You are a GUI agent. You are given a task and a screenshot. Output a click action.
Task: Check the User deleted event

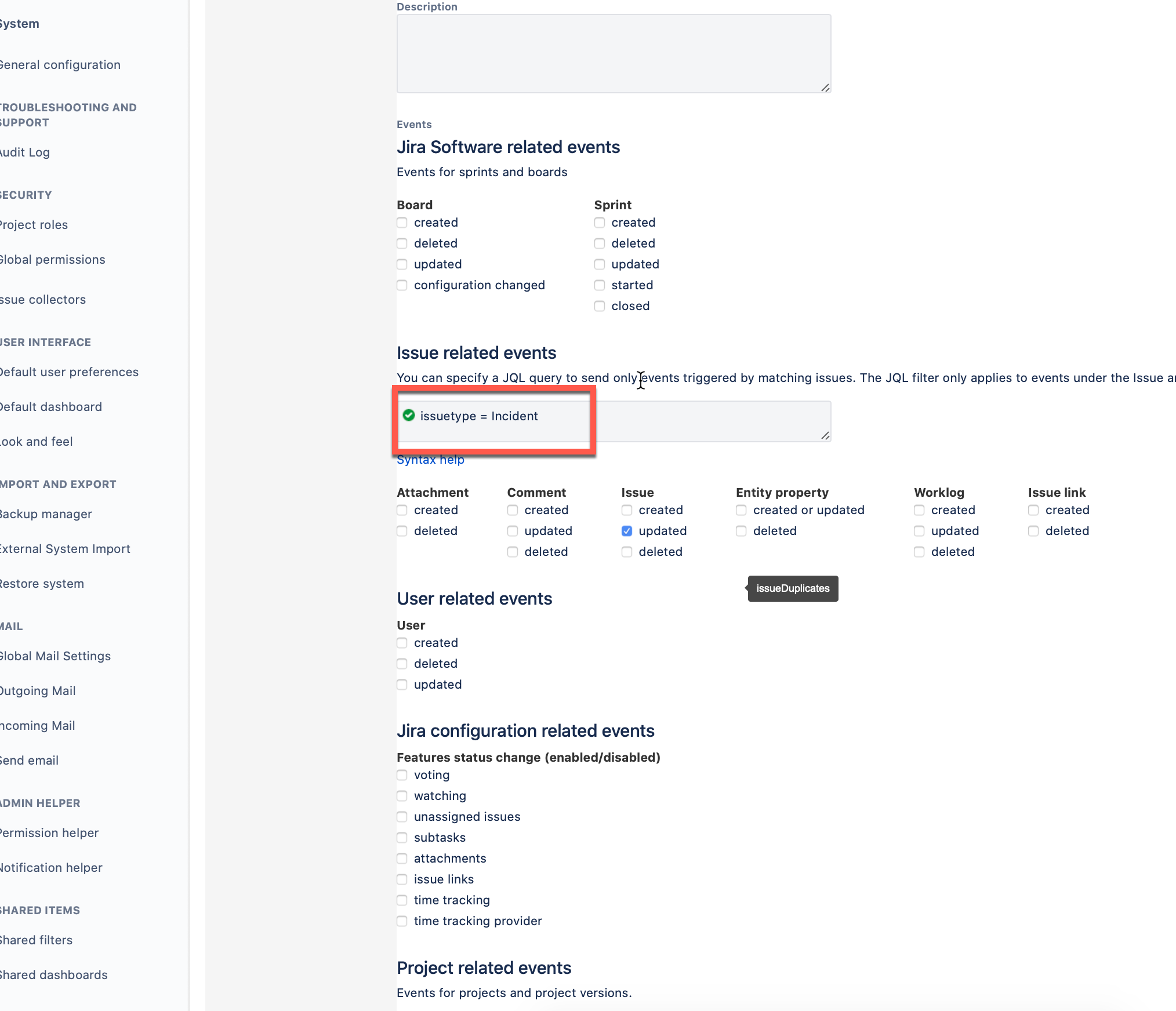pos(402,664)
